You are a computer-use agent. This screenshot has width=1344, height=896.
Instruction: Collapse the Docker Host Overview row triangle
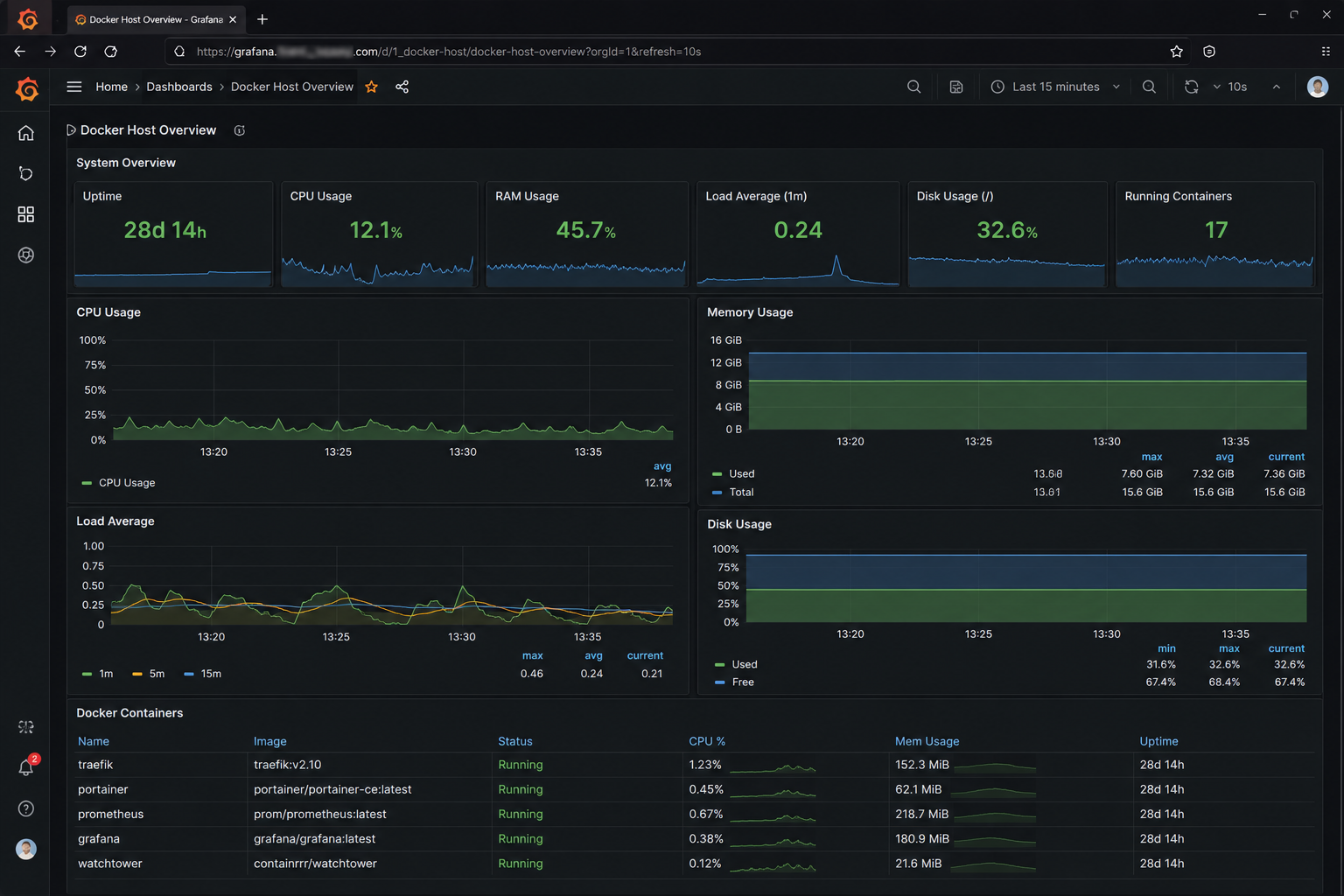(71, 130)
